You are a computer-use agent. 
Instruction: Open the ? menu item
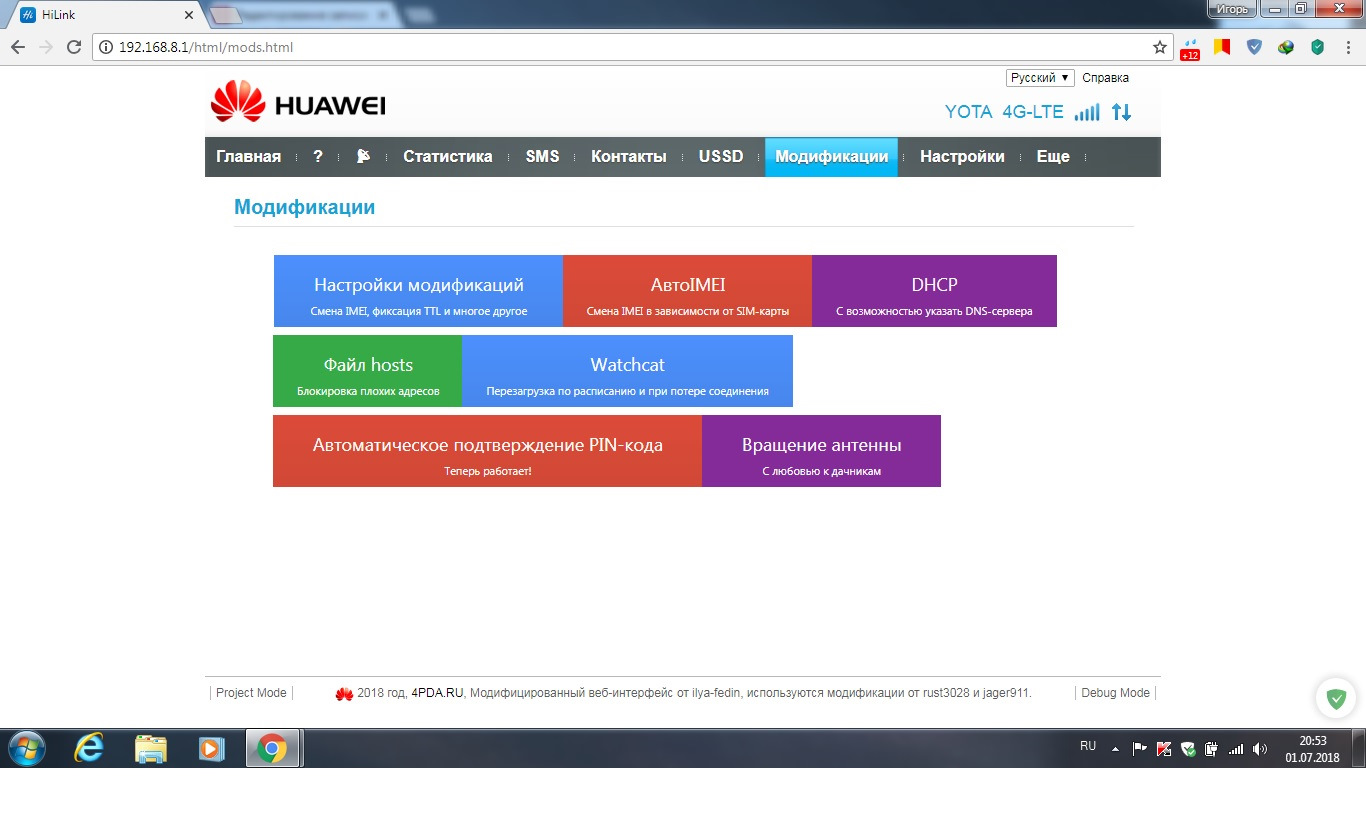318,157
